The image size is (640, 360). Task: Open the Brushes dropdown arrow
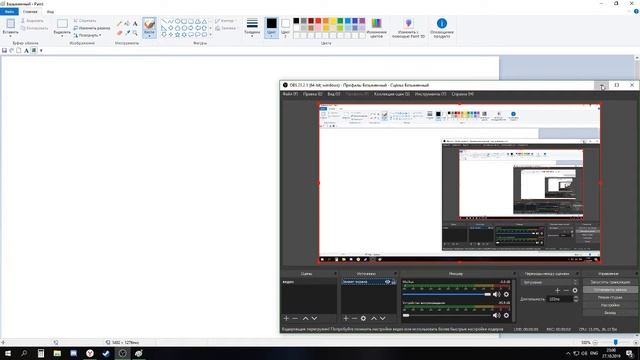pyautogui.click(x=149, y=36)
